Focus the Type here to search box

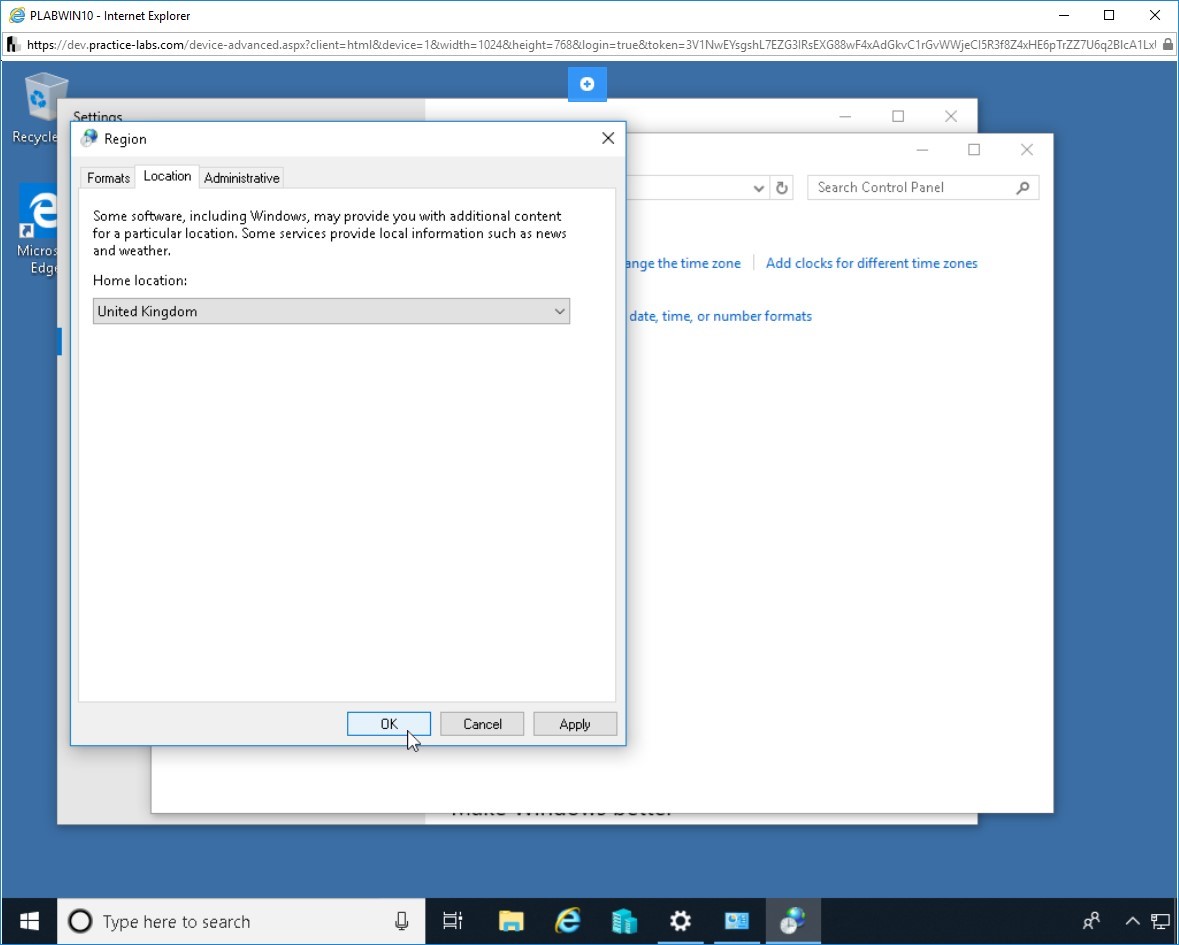pos(241,921)
